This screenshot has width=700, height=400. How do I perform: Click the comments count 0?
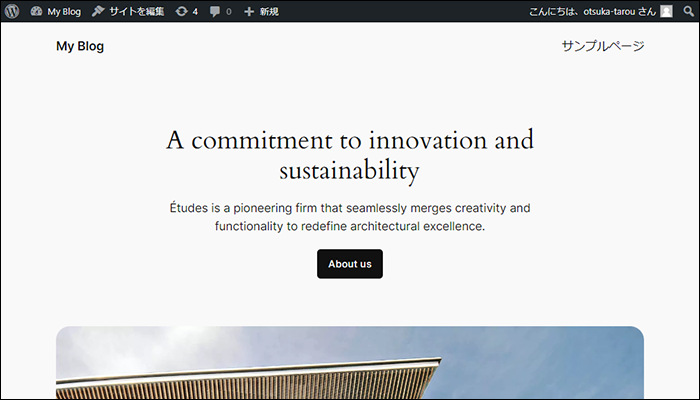pyautogui.click(x=228, y=11)
